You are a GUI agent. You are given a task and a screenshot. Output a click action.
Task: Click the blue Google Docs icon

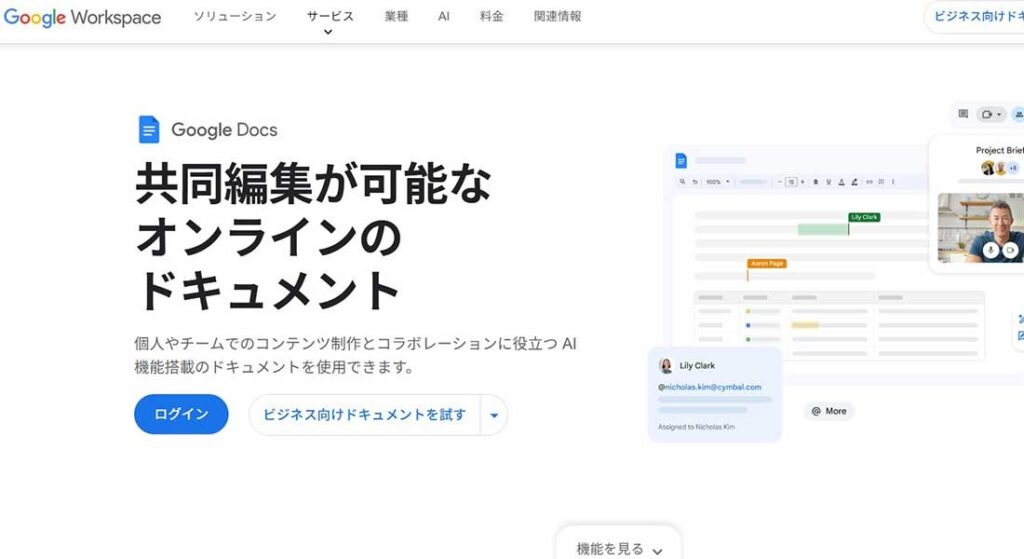(x=149, y=130)
